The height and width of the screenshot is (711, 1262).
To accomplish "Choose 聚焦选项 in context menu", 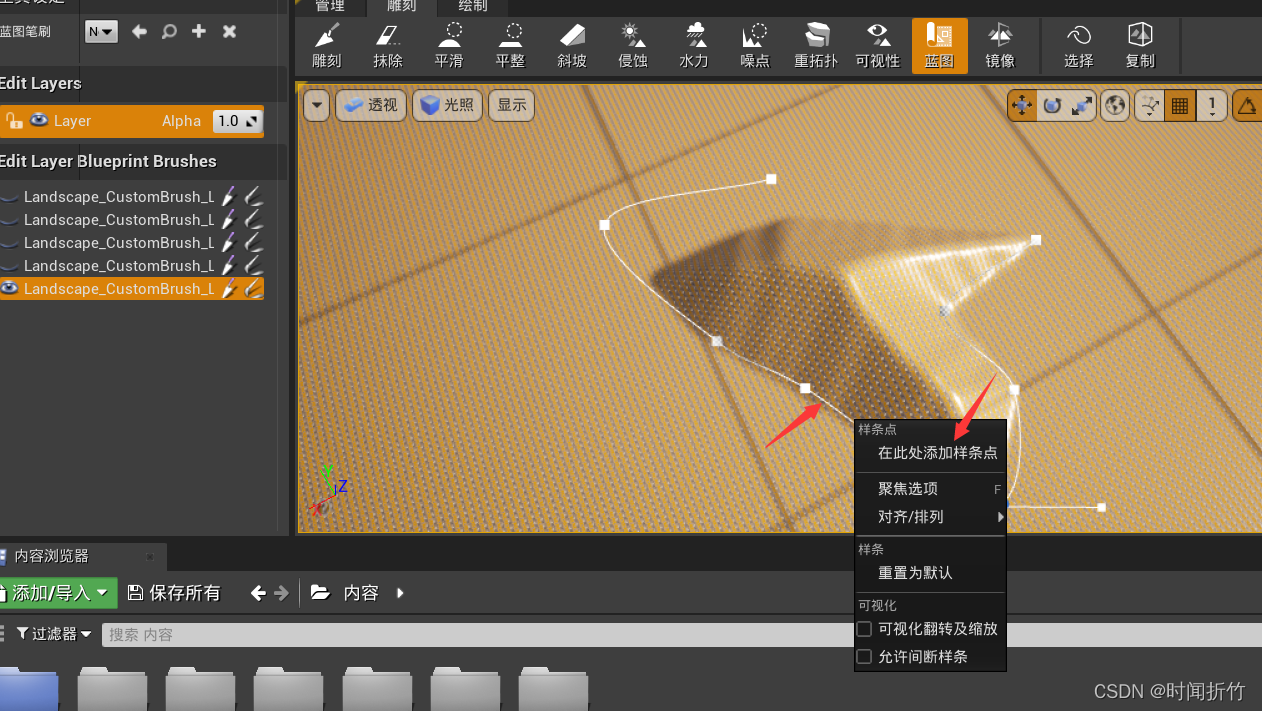I will coord(908,489).
